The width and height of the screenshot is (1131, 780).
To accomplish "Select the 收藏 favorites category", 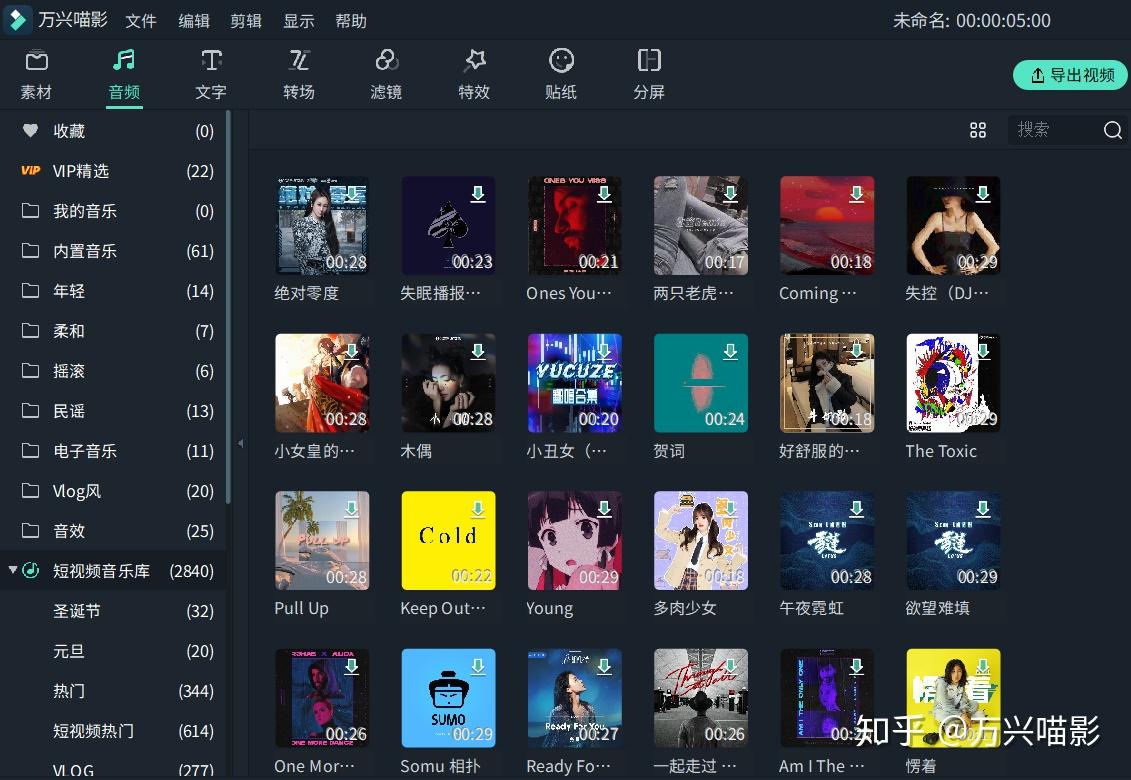I will click(x=114, y=131).
